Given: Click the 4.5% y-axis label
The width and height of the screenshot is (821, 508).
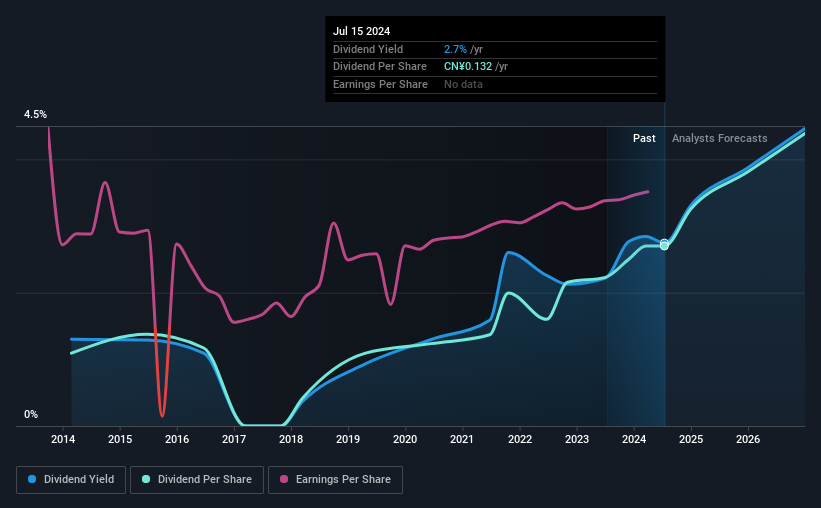Looking at the screenshot, I should (x=35, y=114).
